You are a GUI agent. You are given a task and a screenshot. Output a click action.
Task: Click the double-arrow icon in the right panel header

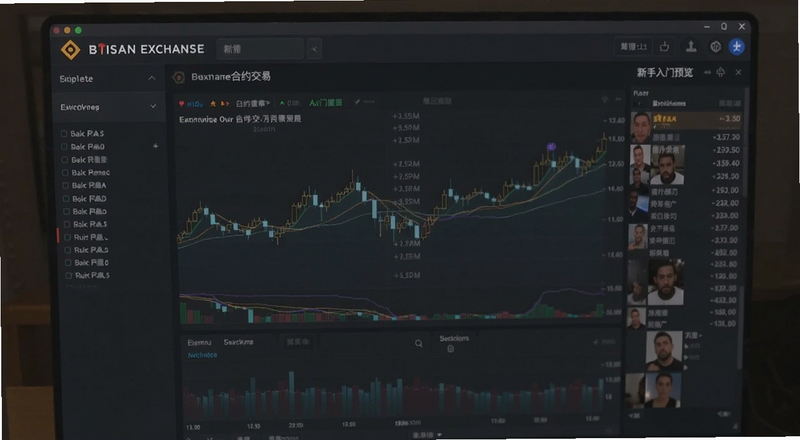(x=707, y=72)
